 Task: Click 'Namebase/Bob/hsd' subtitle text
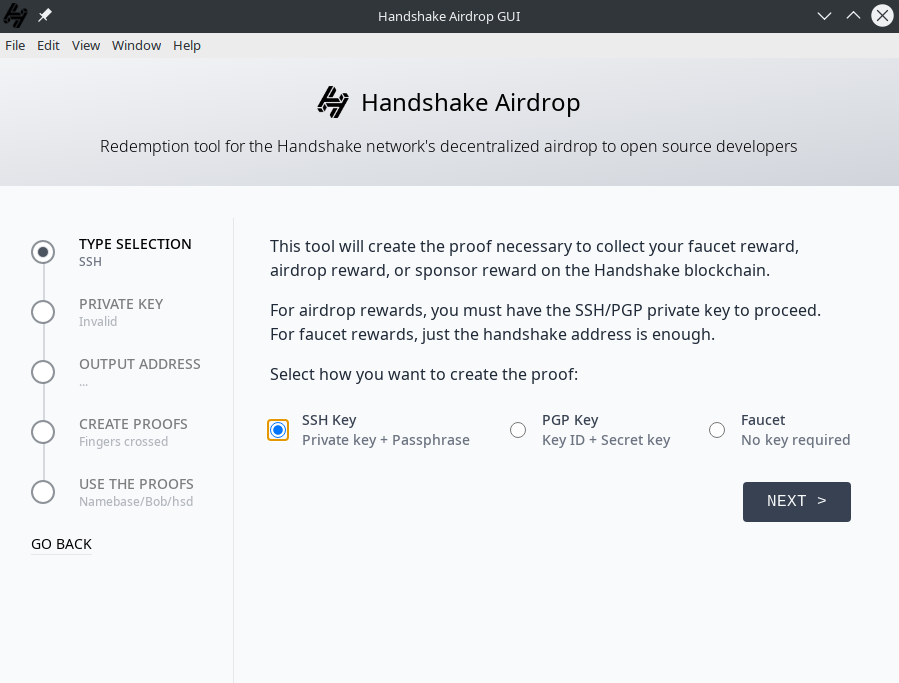(136, 502)
